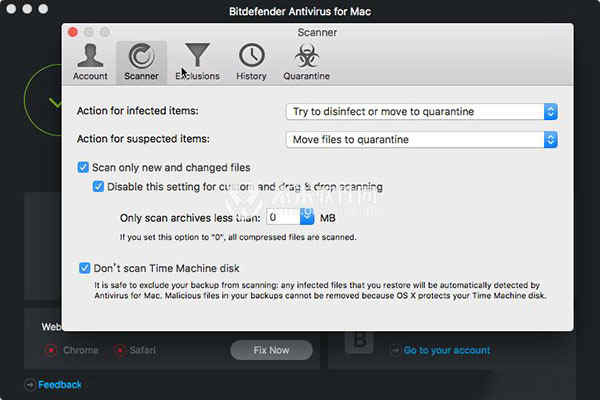Toggle Scan only new and changed files
This screenshot has width=600, height=400.
click(83, 167)
